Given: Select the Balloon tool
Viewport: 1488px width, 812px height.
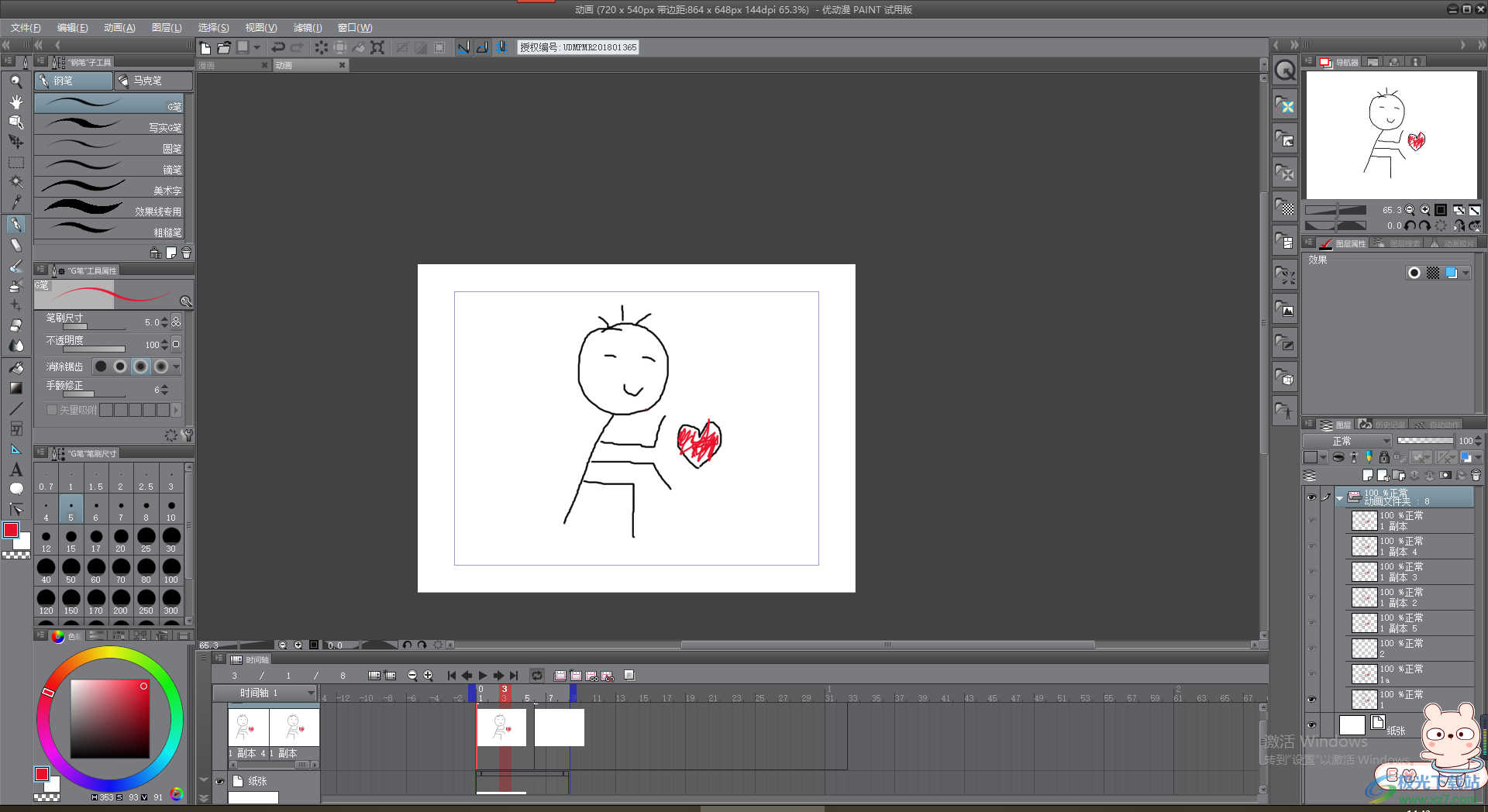Looking at the screenshot, I should [x=15, y=489].
